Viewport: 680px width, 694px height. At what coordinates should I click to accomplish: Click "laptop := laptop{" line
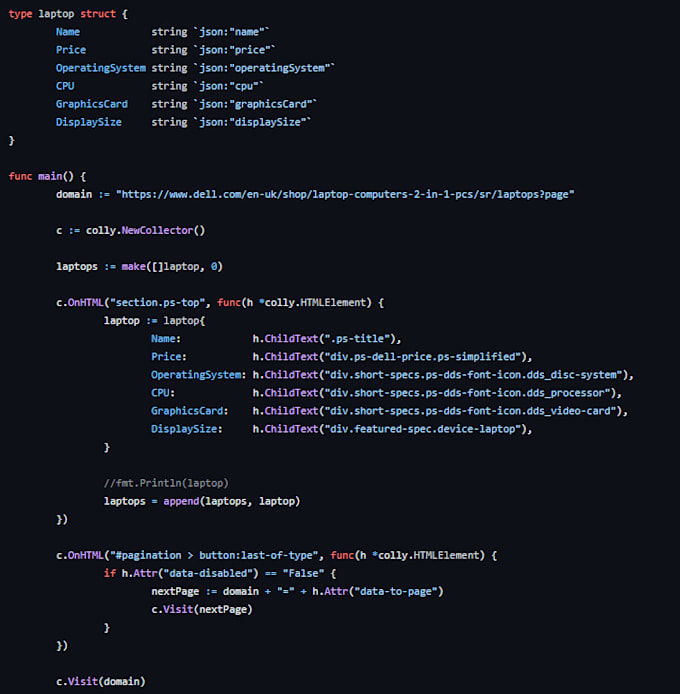(155, 321)
